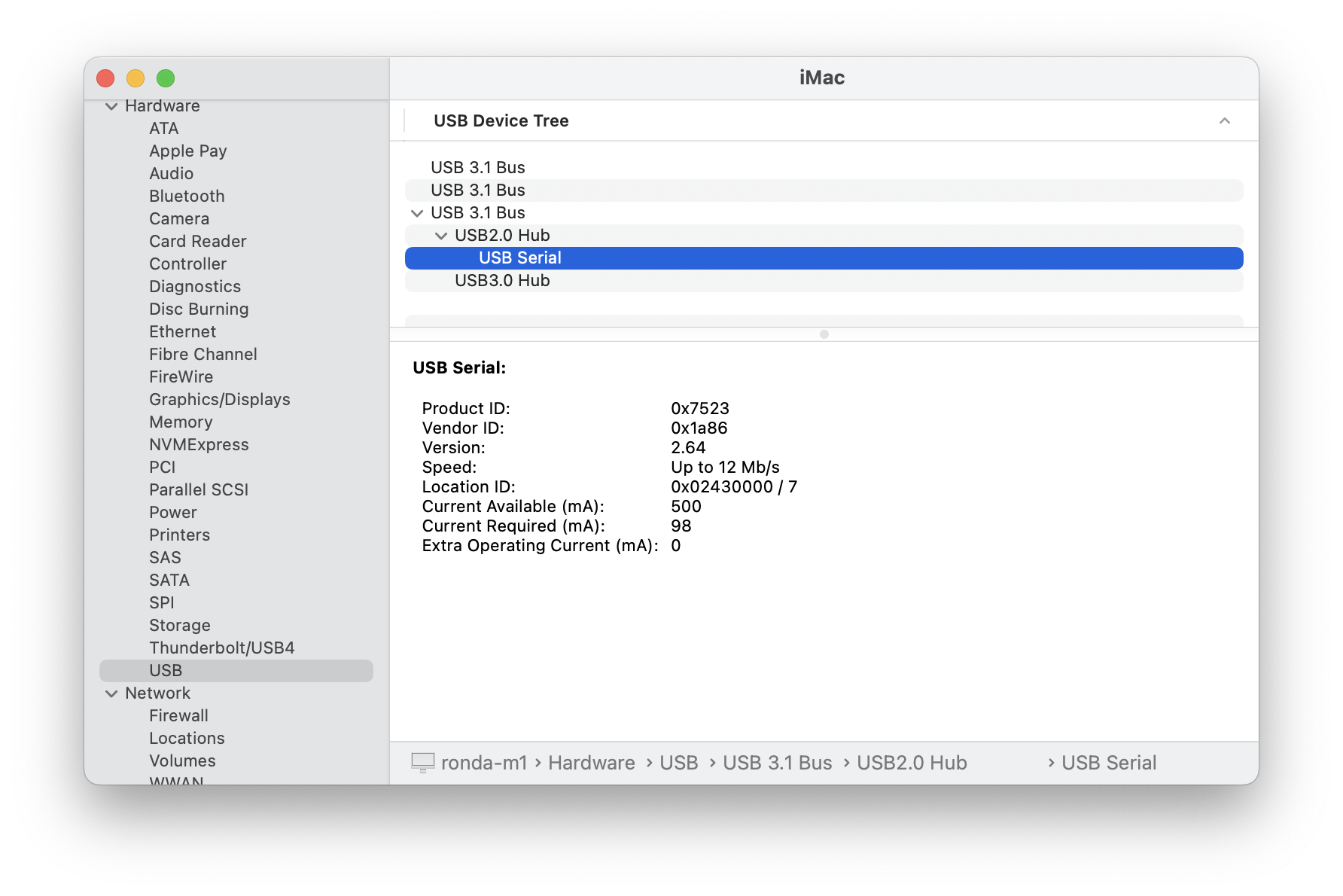The height and width of the screenshot is (896, 1343).
Task: Open Thunderbolt/USB4 in the sidebar
Action: [x=221, y=648]
